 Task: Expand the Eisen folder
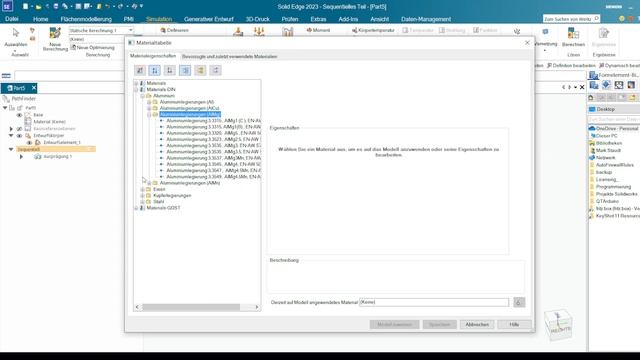[143, 189]
